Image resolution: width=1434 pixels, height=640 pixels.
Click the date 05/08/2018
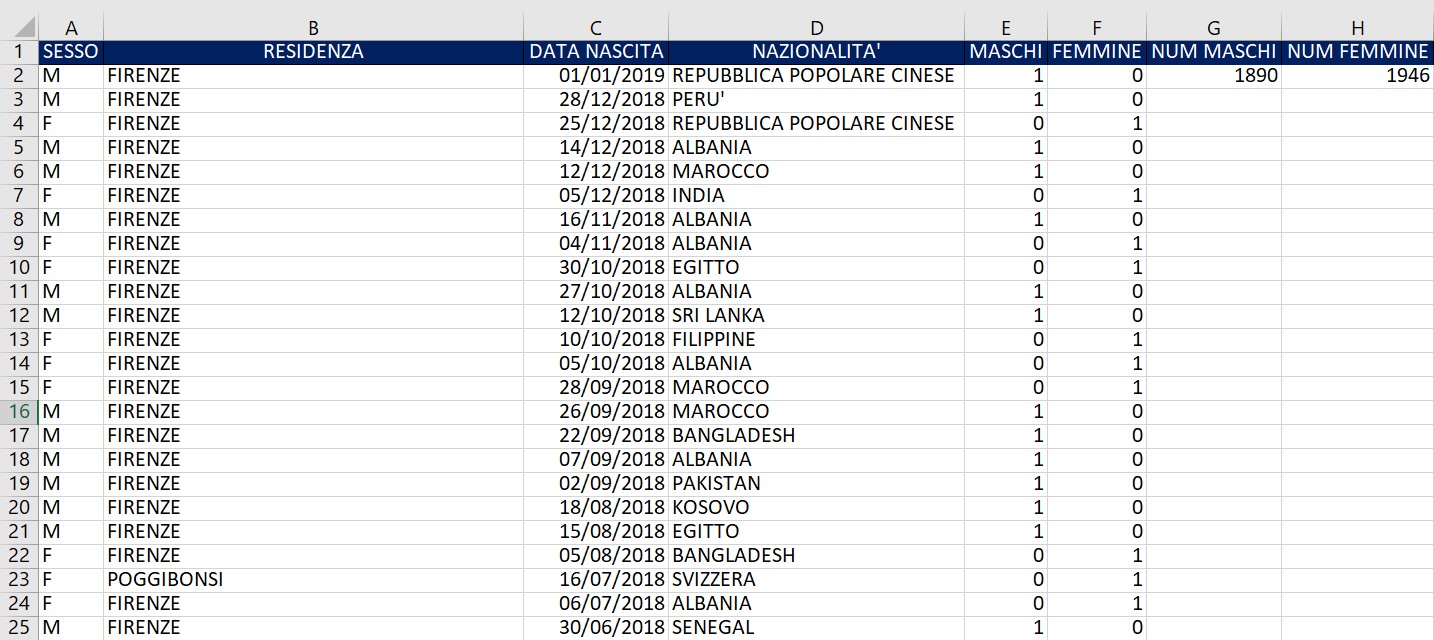coord(596,555)
